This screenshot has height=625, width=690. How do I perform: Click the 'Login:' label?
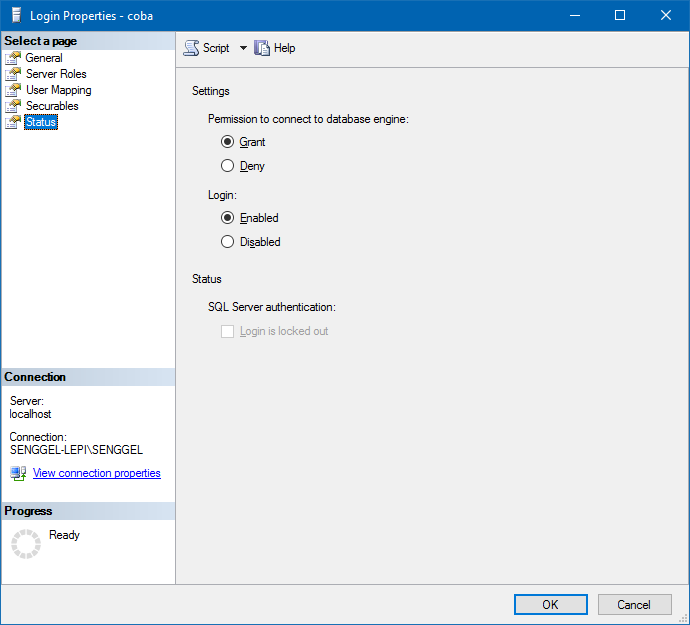(222, 195)
